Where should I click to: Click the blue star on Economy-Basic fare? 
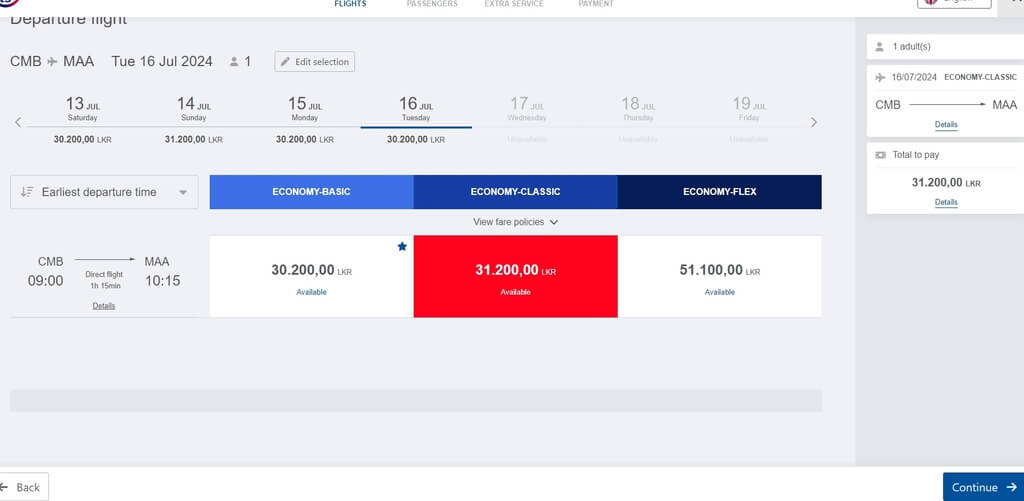(x=402, y=246)
